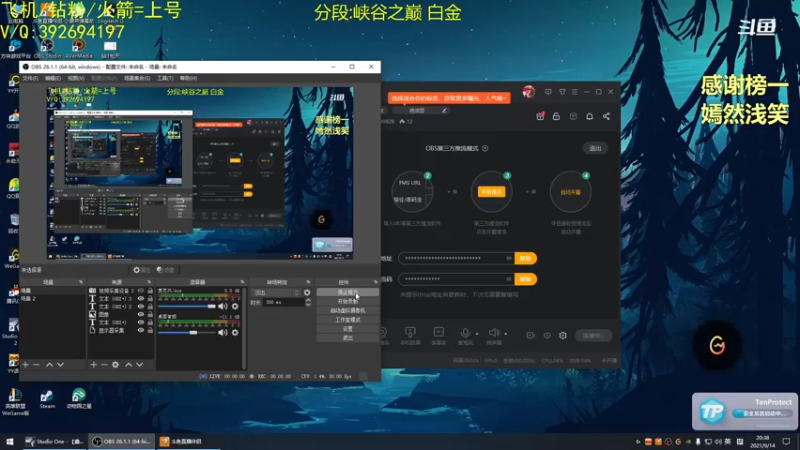Open settings gear for 麦克风/Aux mixer channel
Viewport: 800px width, 450px height.
point(235,306)
